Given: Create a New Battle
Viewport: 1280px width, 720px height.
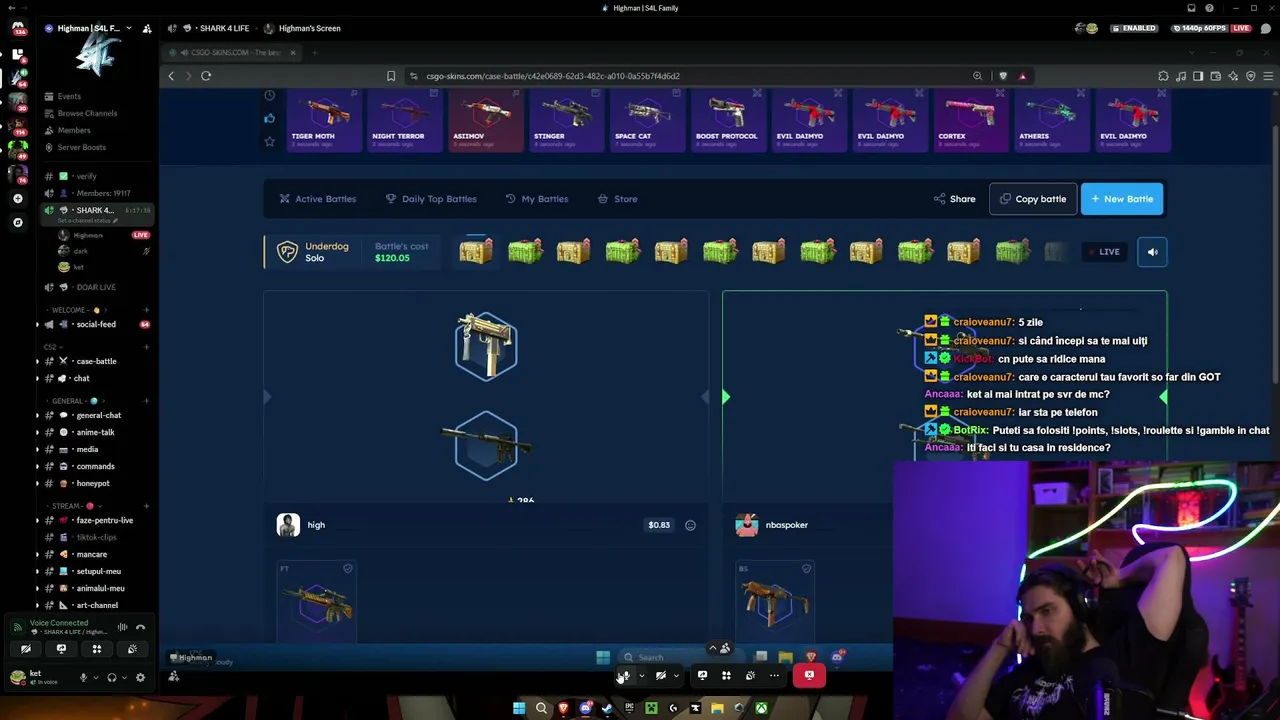Looking at the screenshot, I should (x=1122, y=199).
